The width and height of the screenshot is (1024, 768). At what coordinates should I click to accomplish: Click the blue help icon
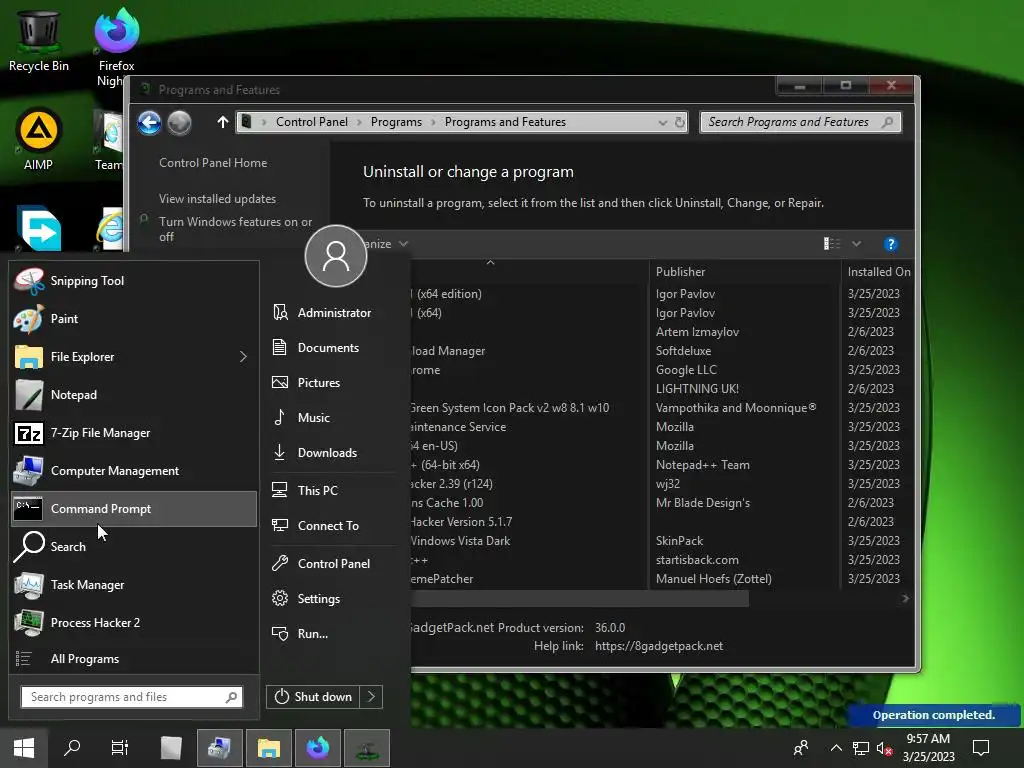click(x=891, y=244)
